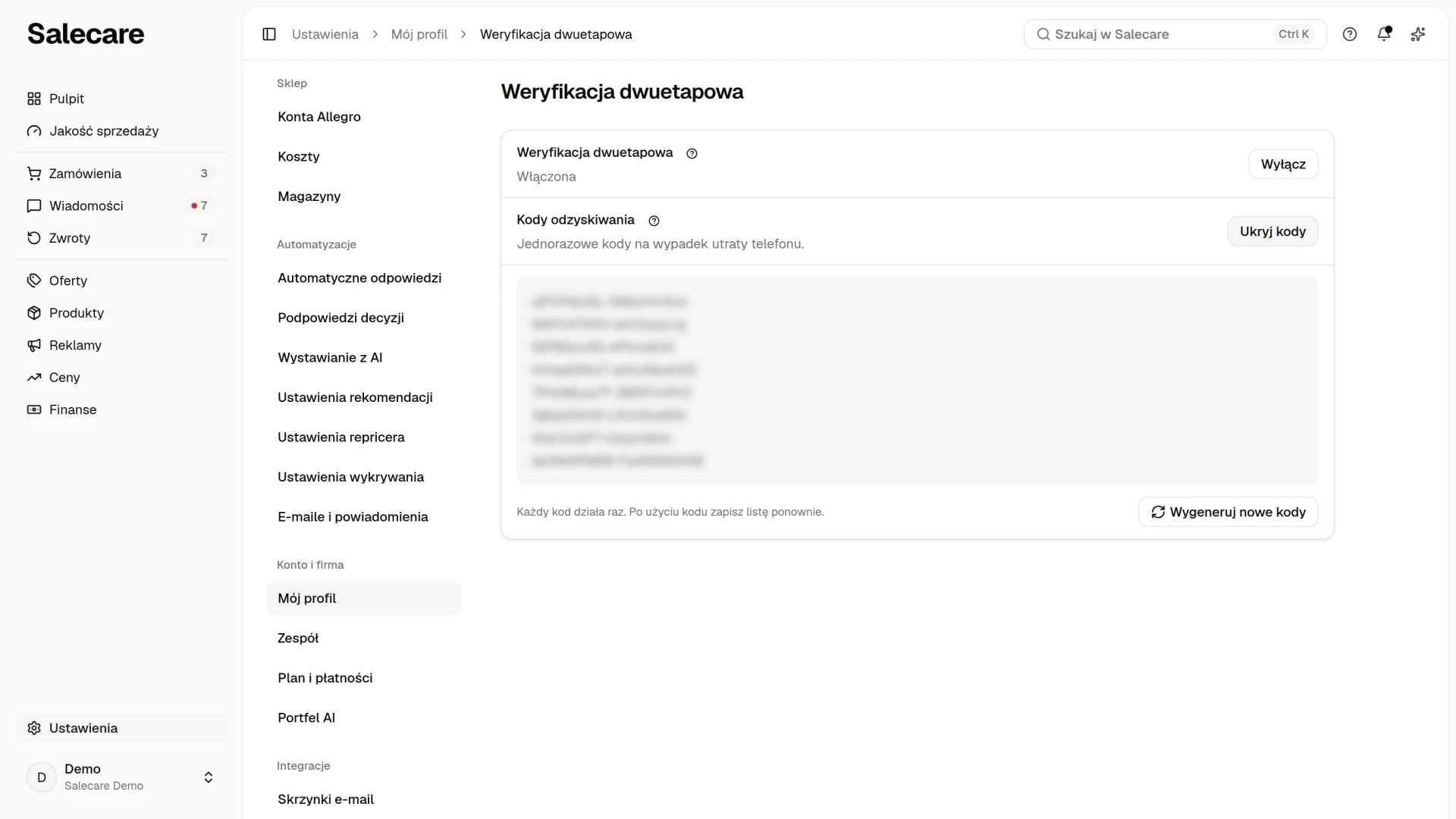This screenshot has height=819, width=1456.
Task: Open the help circle icon in top bar
Action: (x=1350, y=34)
